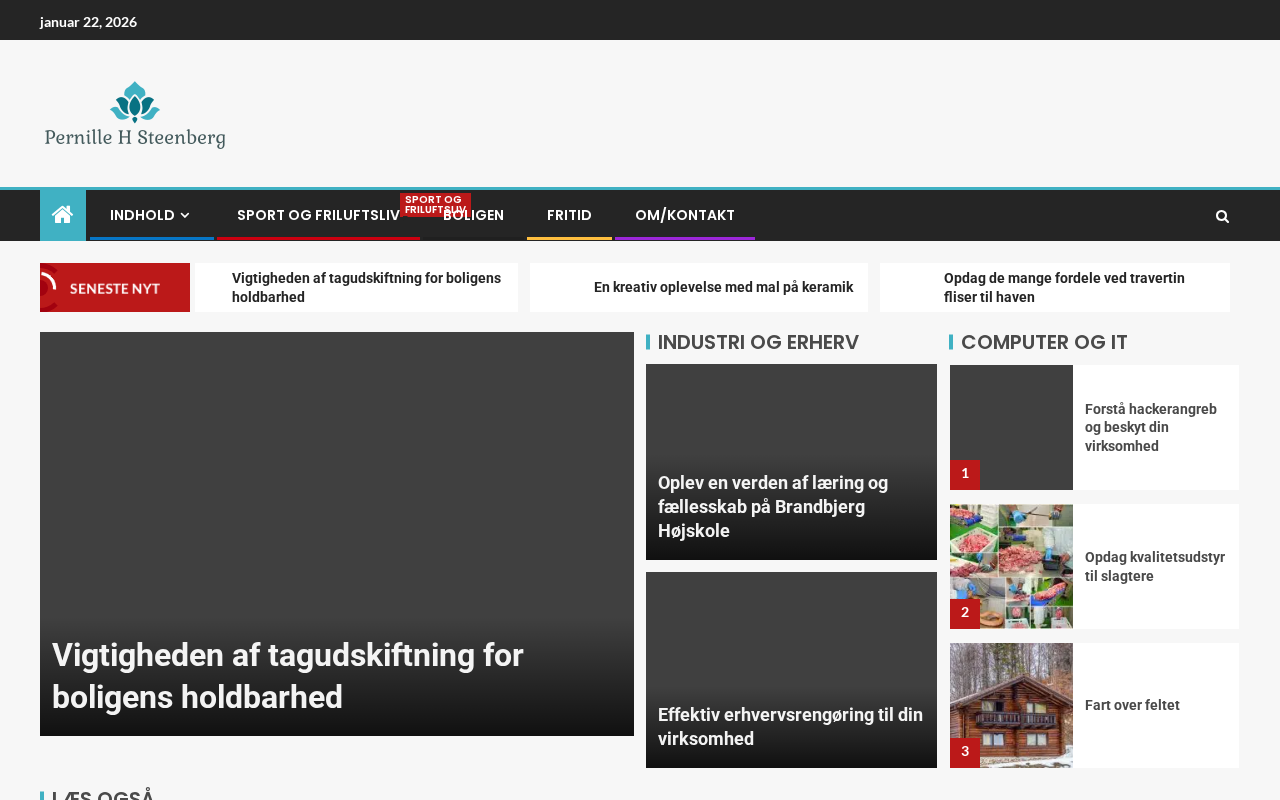Open Effektiv erhvervsrengøring article
Image resolution: width=1280 pixels, height=800 pixels.
pos(790,727)
